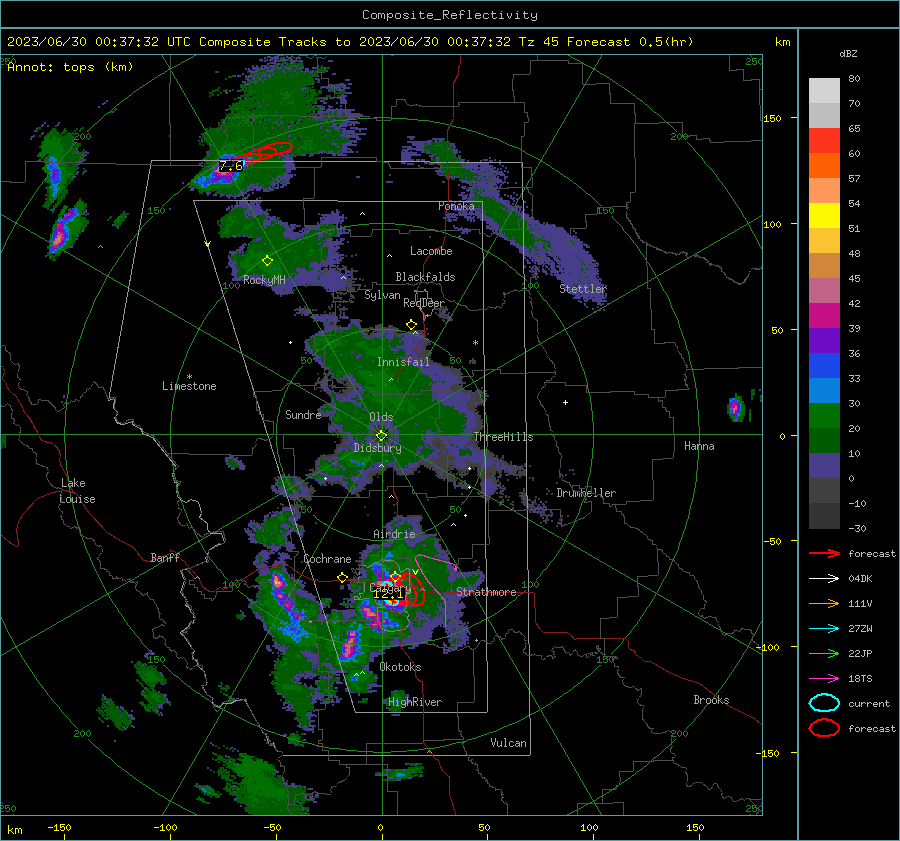
Task: Click the cyan 27ZW arrow in legend
Action: 824,629
